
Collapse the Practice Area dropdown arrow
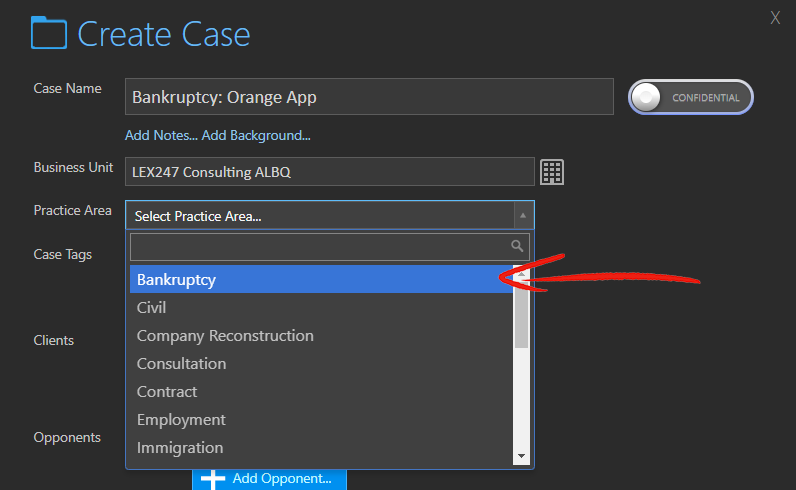click(521, 215)
